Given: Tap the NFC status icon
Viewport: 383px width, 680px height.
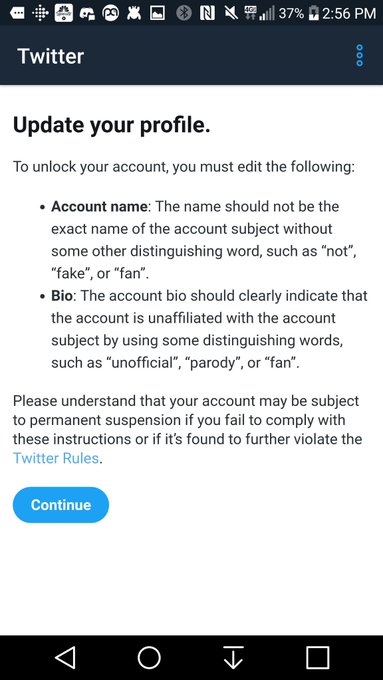Looking at the screenshot, I should pos(207,13).
